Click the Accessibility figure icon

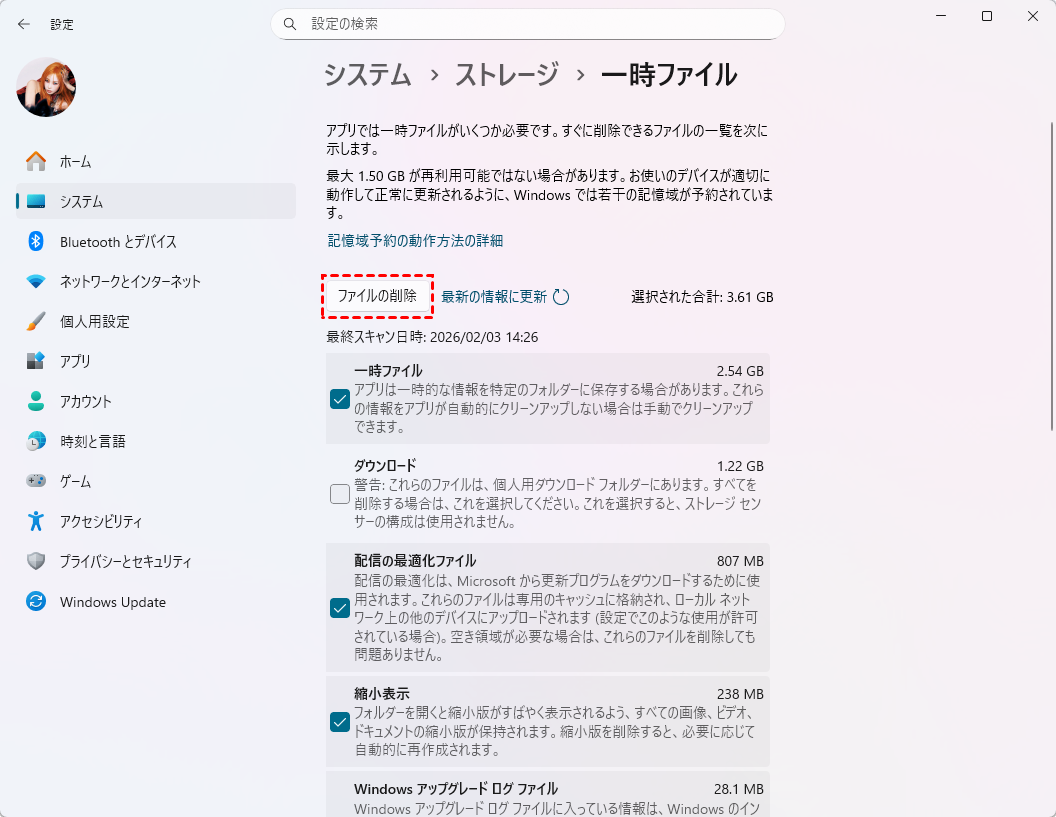pos(36,521)
